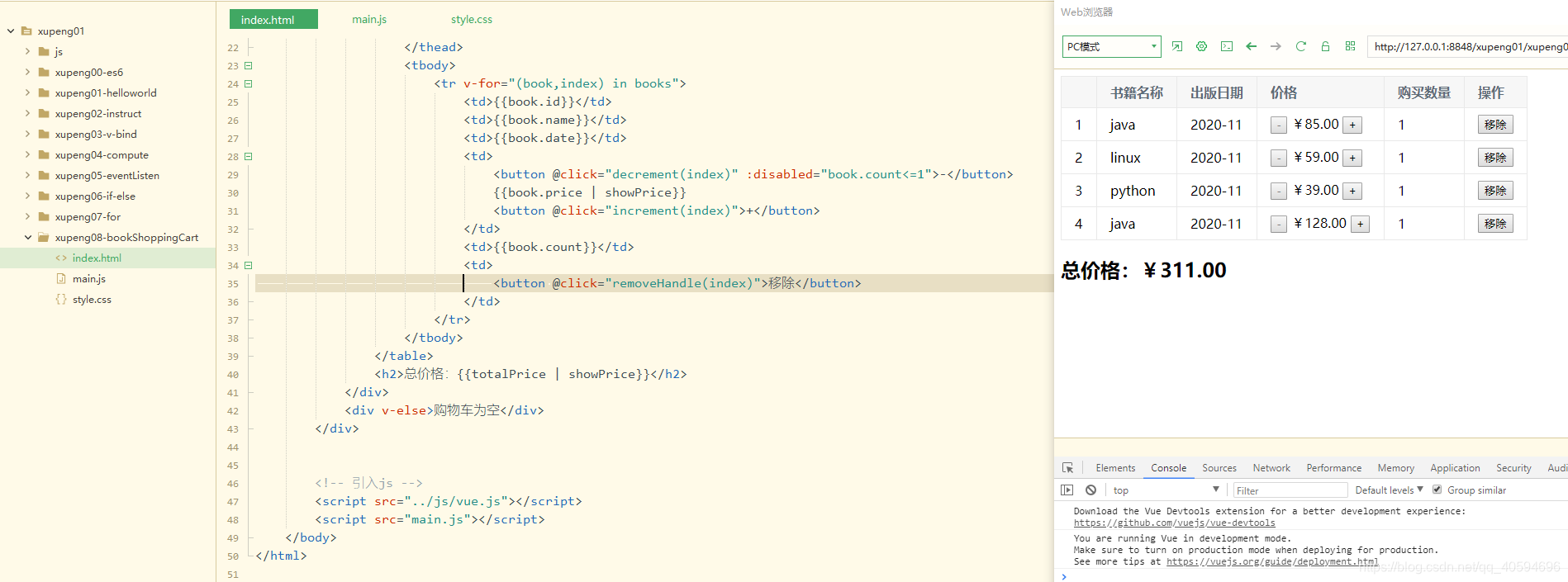Go back with the left arrow

[x=1252, y=46]
